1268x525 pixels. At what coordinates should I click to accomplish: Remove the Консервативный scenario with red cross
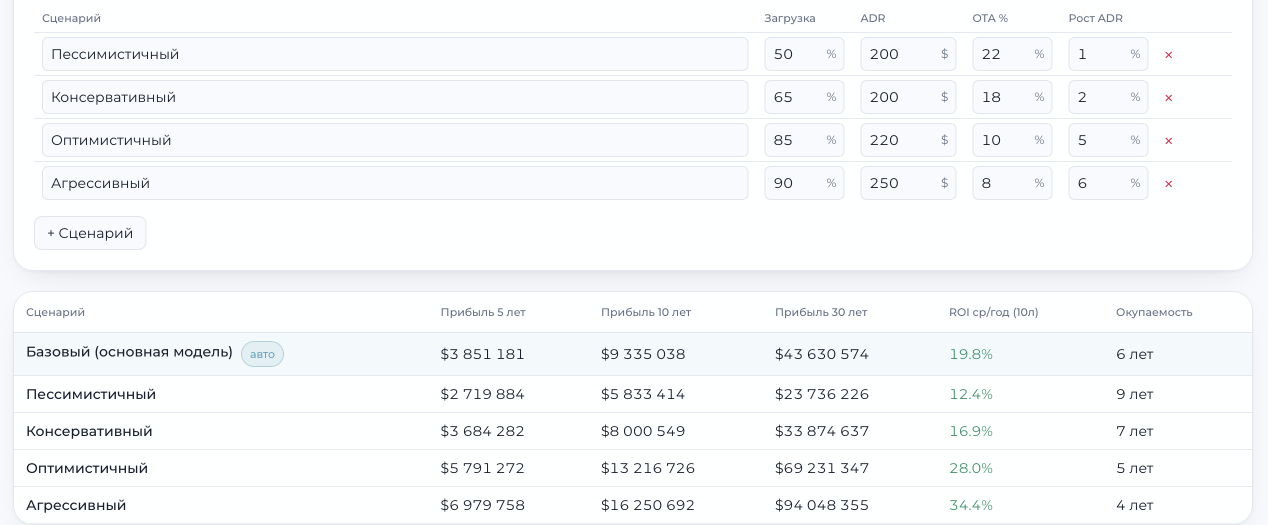(x=1168, y=98)
